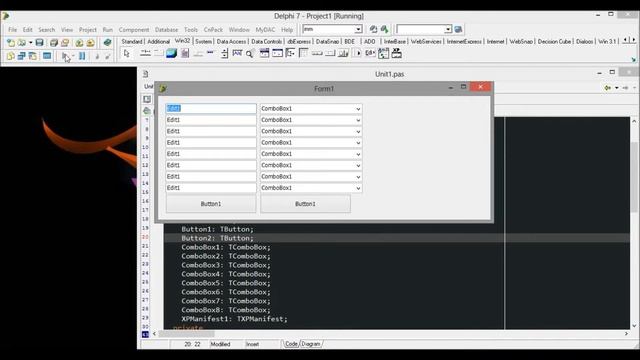Click the Save current desktop icon
Screen dimensions: 640x360
click(x=373, y=29)
